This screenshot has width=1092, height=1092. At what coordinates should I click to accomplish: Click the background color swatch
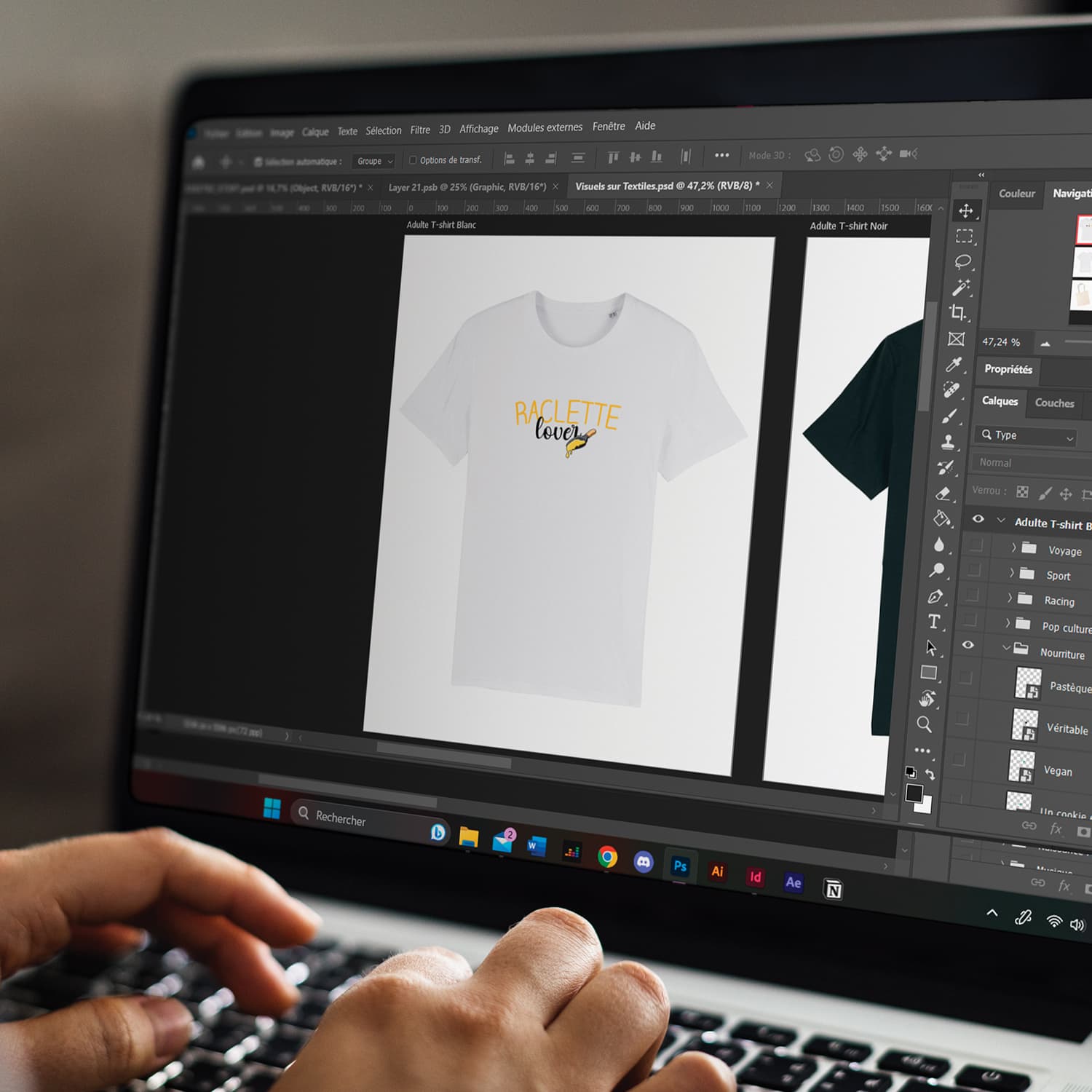925,805
